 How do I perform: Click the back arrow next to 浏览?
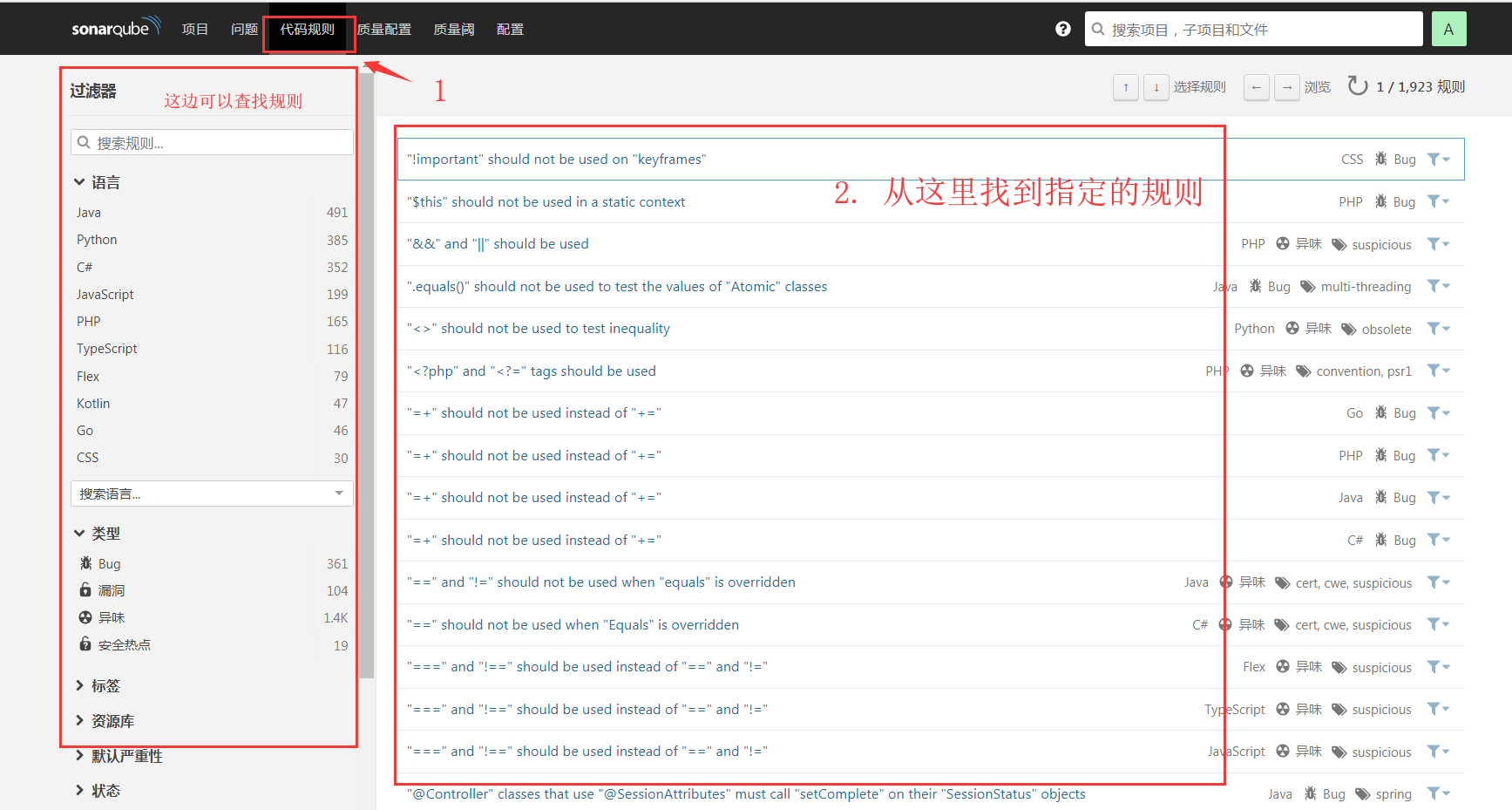pyautogui.click(x=1256, y=87)
